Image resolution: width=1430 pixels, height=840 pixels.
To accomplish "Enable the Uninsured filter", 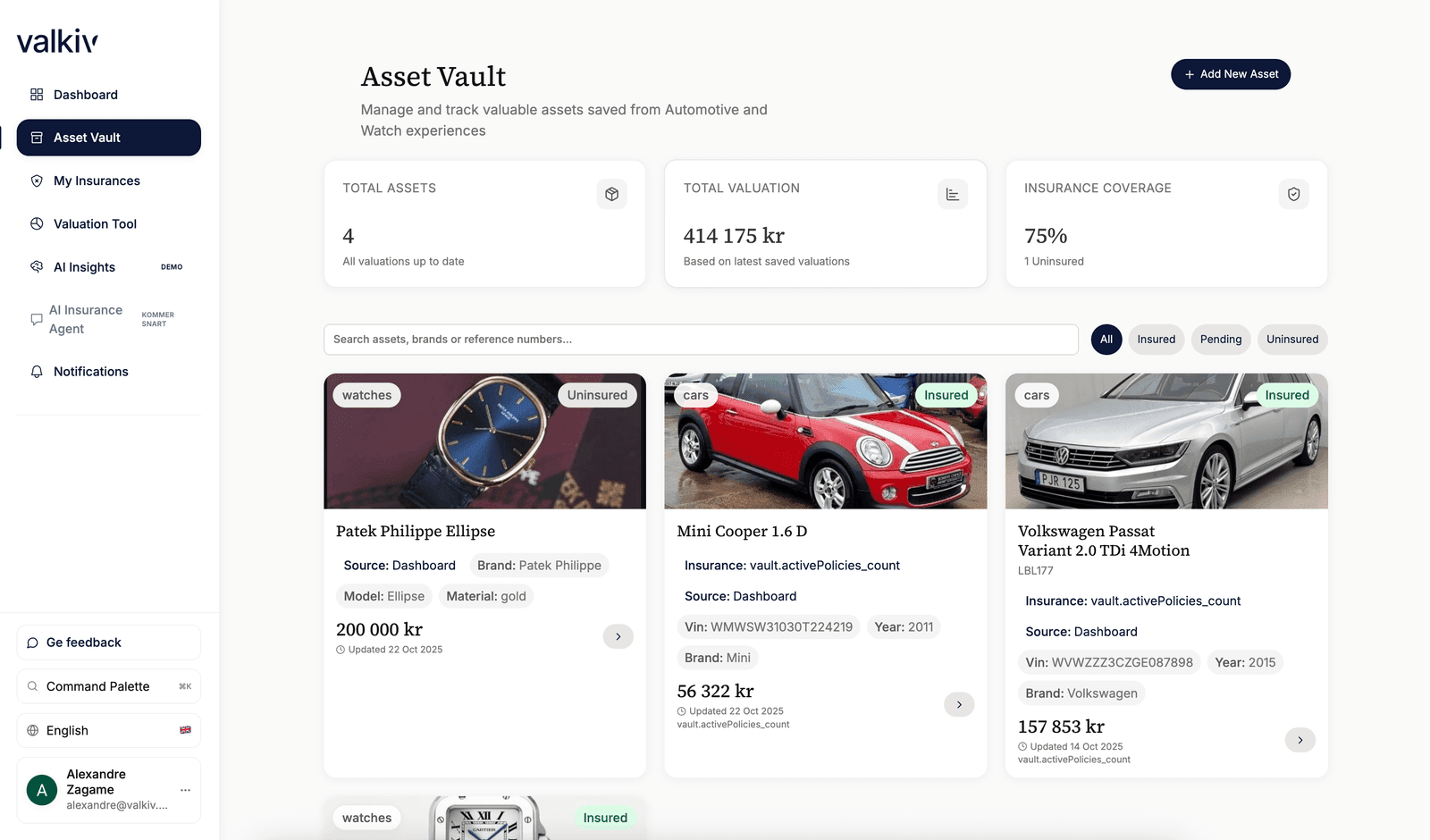I will tap(1292, 340).
